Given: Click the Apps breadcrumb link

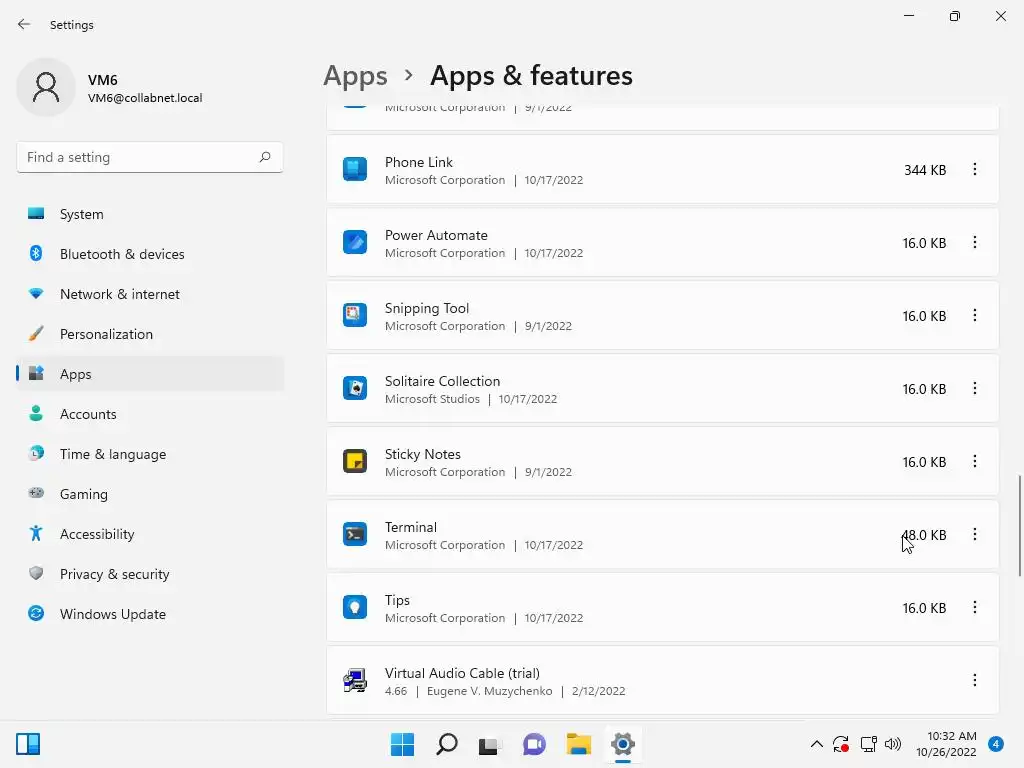Looking at the screenshot, I should point(355,76).
